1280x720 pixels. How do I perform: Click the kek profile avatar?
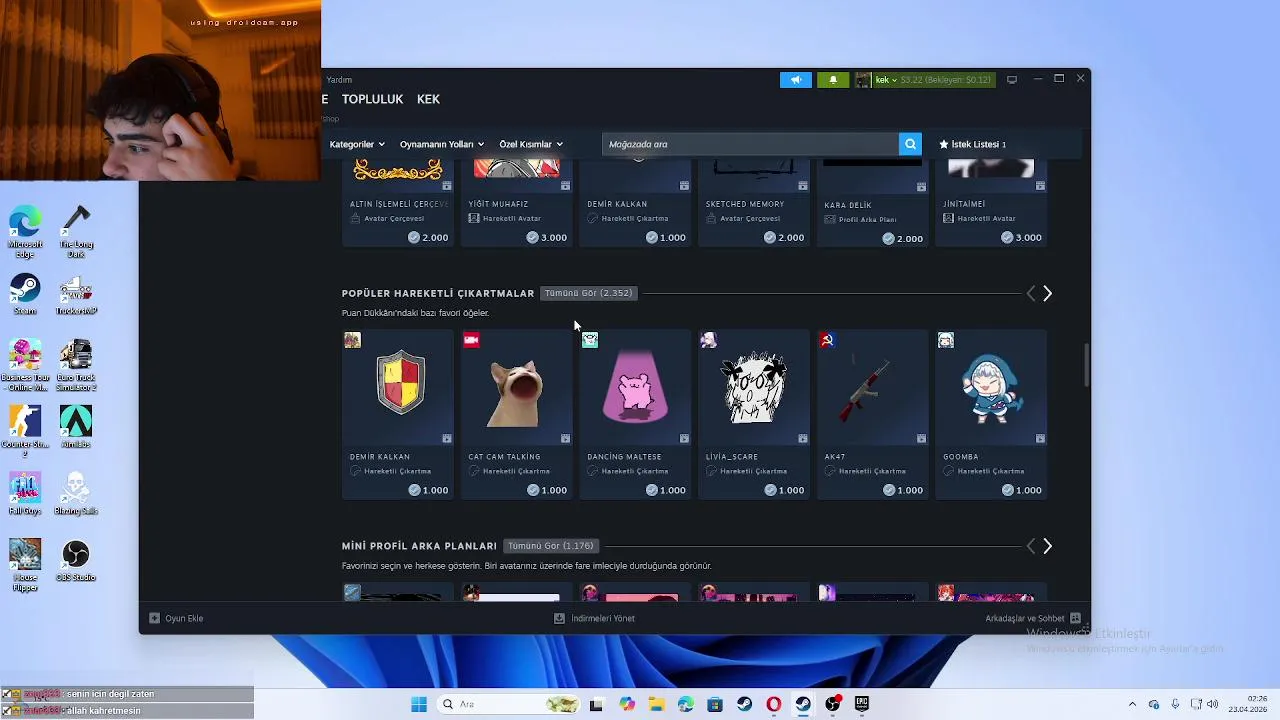tap(863, 80)
